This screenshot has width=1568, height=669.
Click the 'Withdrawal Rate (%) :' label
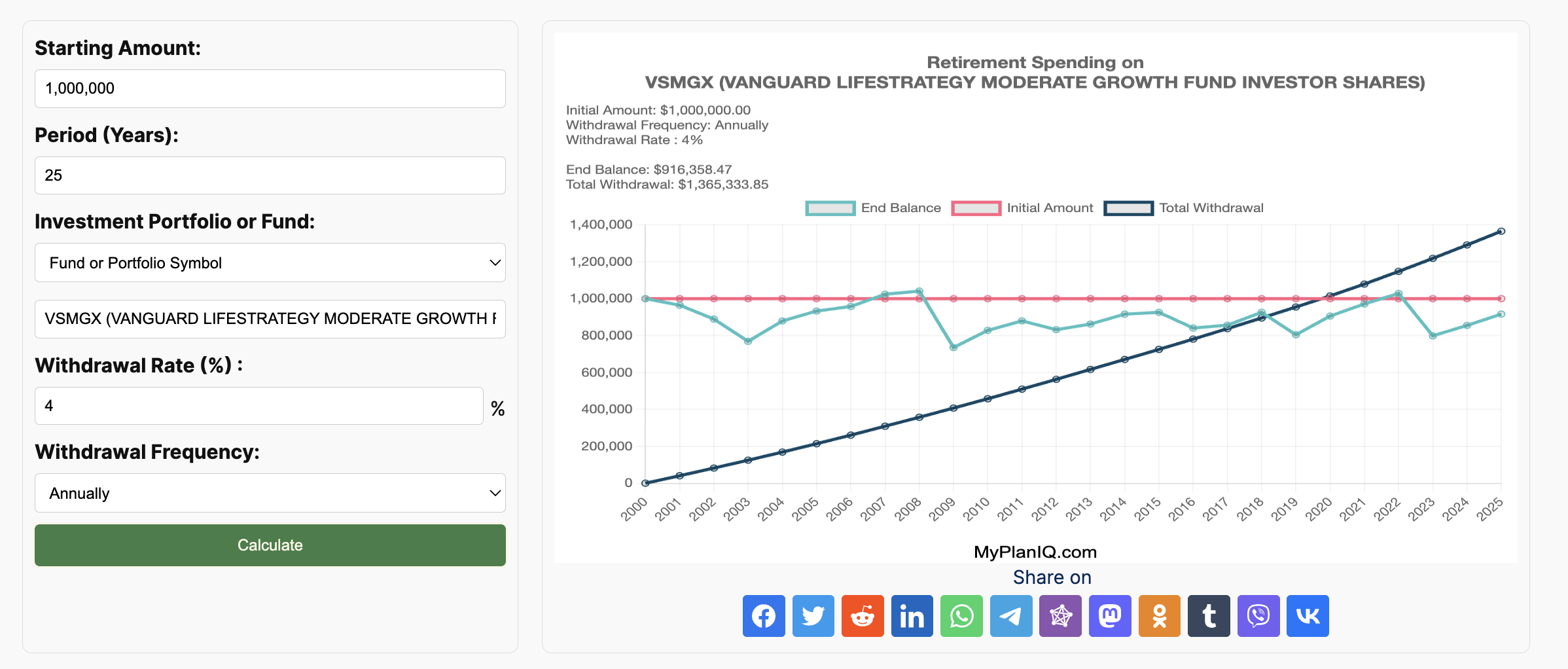pos(139,365)
